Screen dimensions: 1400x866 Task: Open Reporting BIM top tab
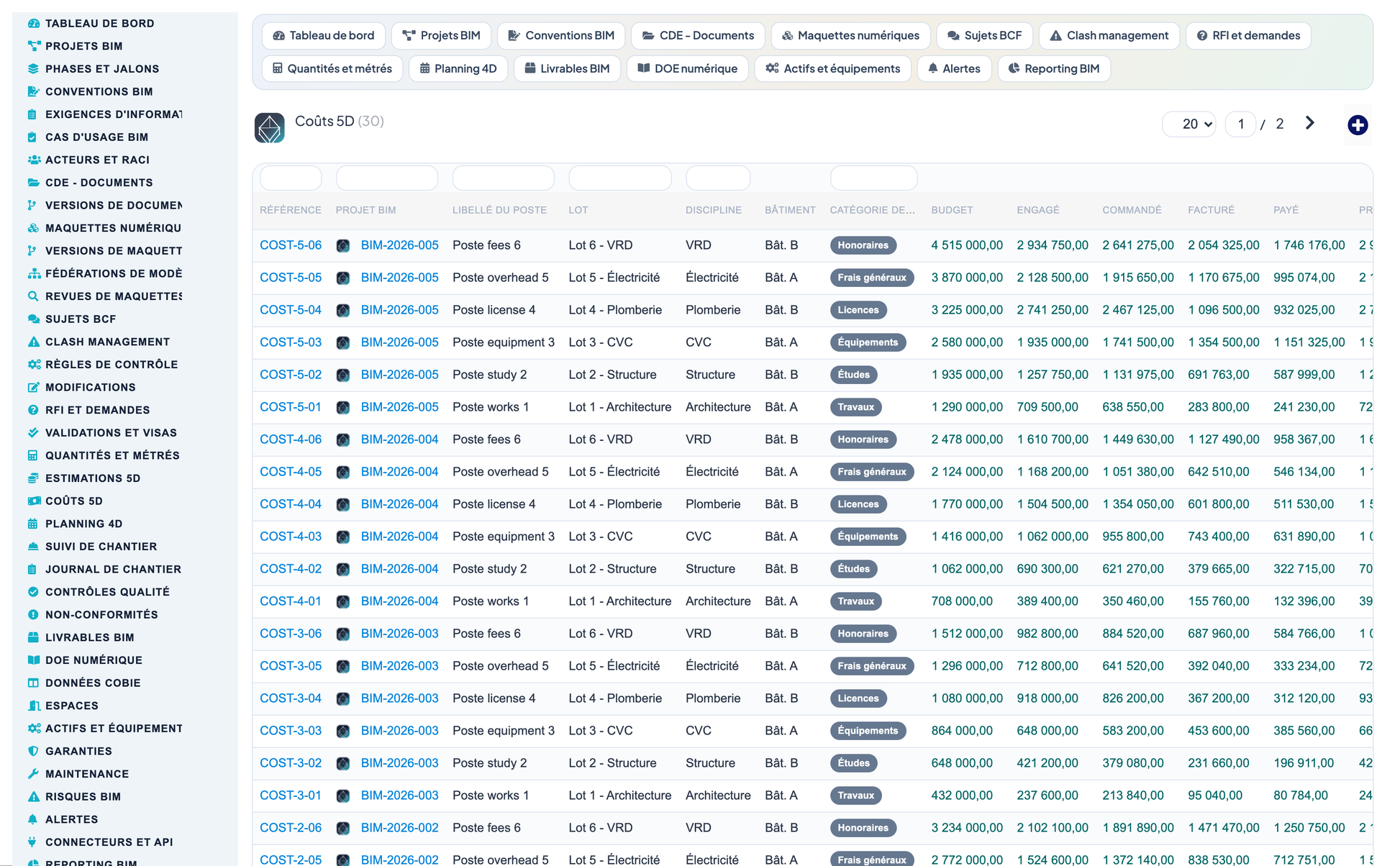pos(1054,68)
